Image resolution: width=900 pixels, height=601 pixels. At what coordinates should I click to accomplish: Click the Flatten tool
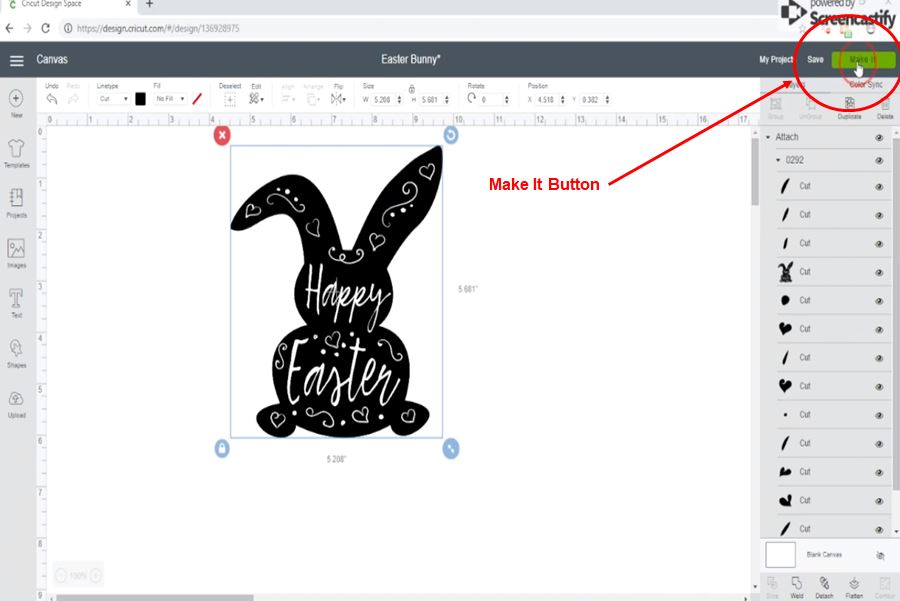coord(854,588)
